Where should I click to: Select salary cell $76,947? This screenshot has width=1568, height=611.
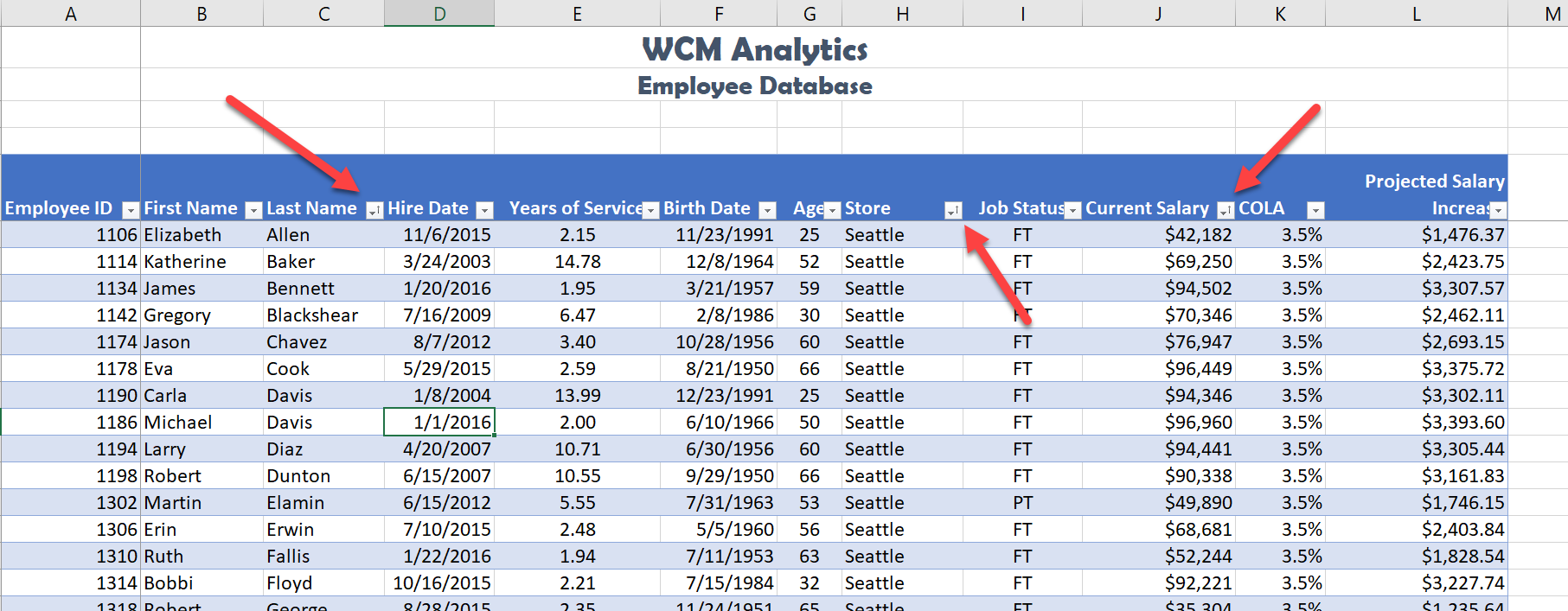coord(1159,342)
